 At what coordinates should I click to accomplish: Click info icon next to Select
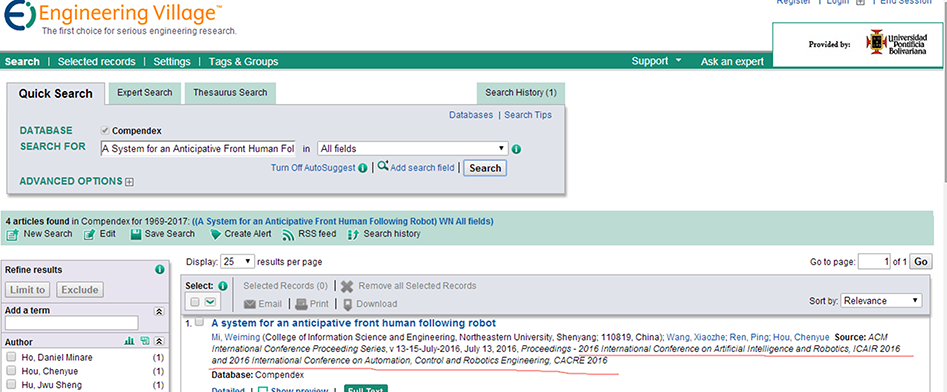222,286
